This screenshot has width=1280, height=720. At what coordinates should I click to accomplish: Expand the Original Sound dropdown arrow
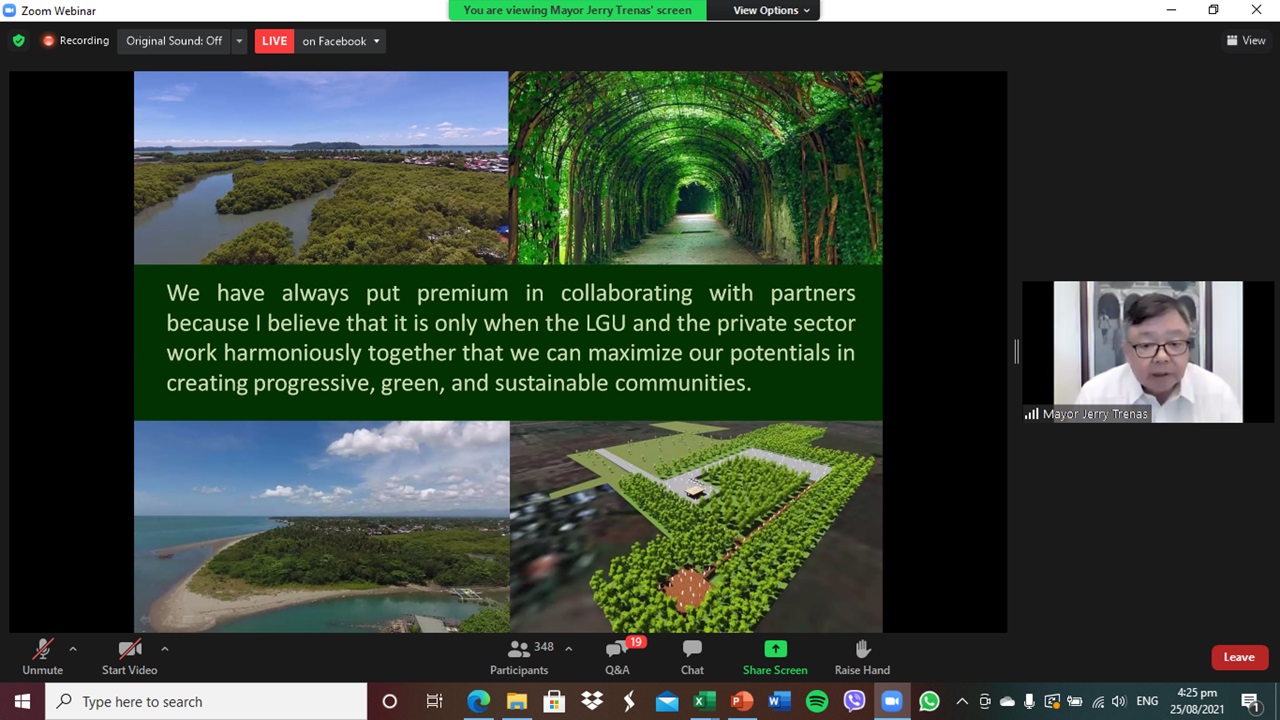tap(239, 41)
